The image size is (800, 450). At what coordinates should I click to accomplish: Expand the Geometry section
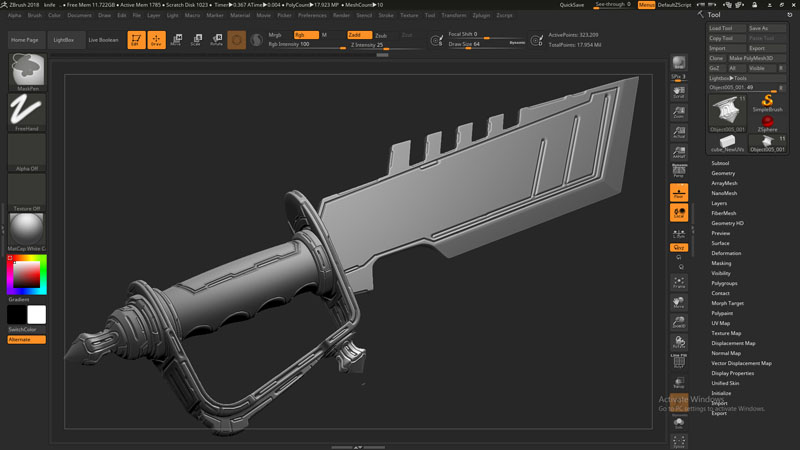coord(722,173)
